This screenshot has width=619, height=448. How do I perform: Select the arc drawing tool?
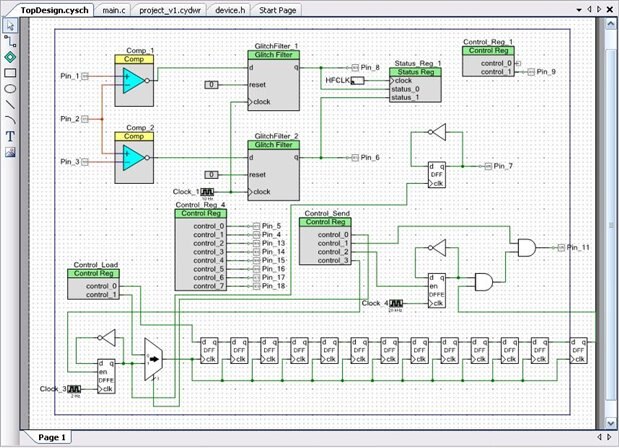tap(10, 120)
